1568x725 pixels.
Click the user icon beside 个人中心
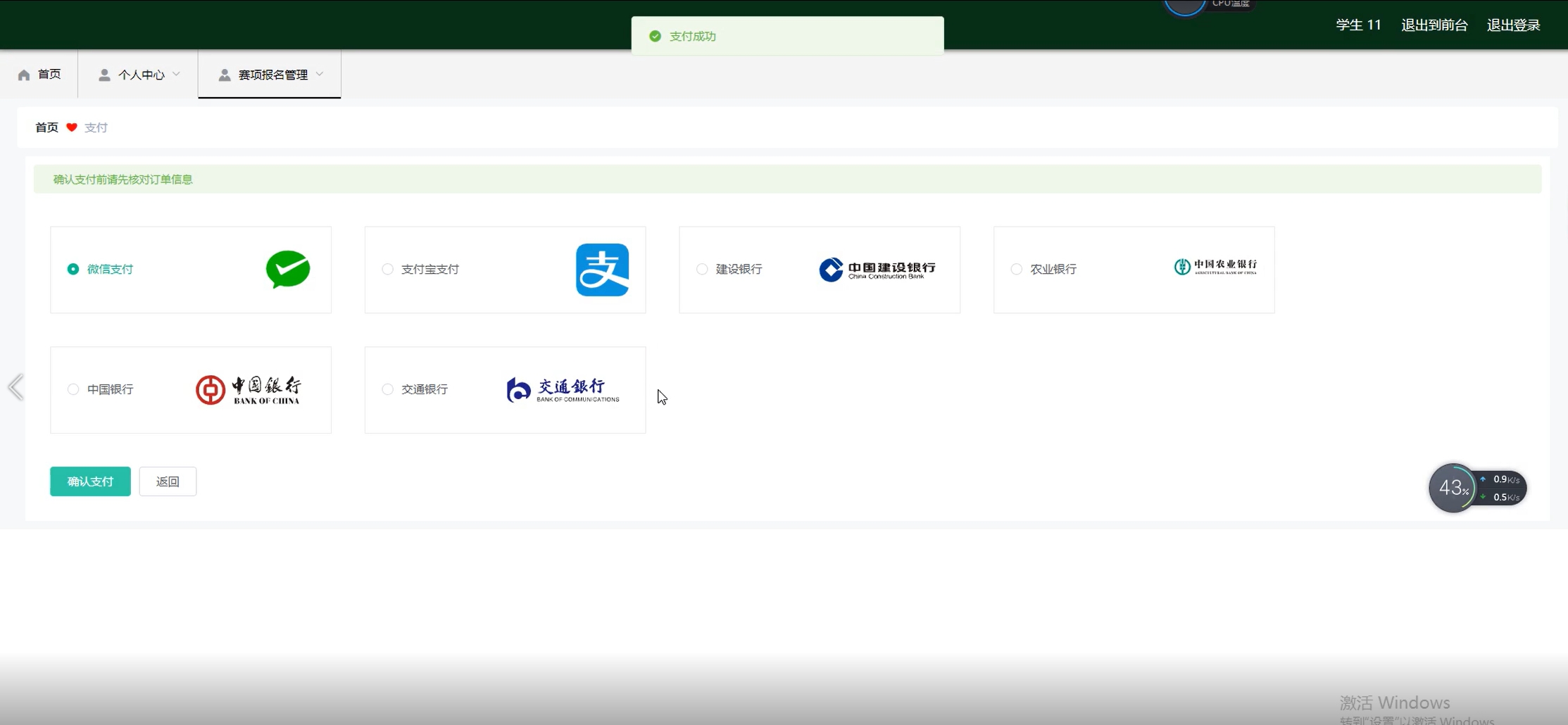(104, 75)
